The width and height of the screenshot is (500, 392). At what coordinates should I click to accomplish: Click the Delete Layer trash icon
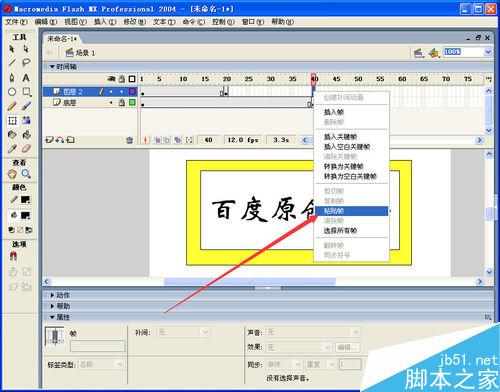click(x=130, y=140)
